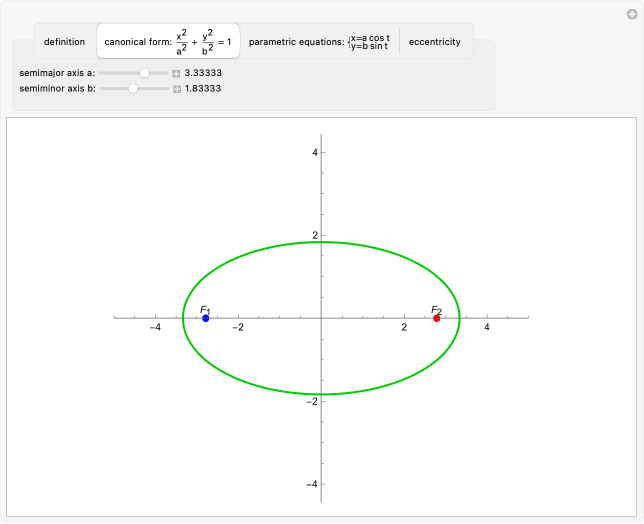Expand semiminor axis b slider controls
Viewport: 644px width, 524px height.
[x=177, y=89]
